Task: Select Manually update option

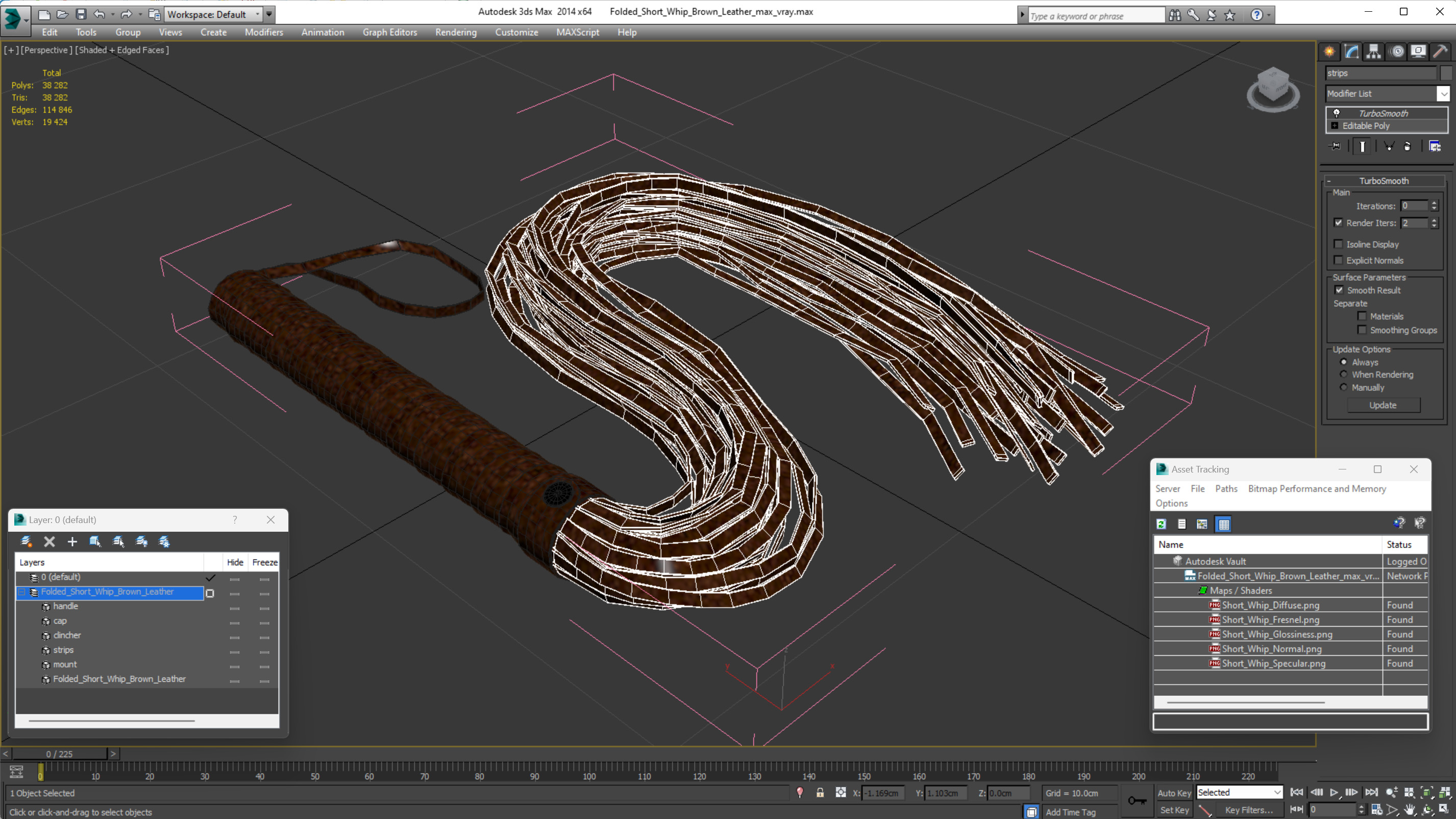Action: click(x=1344, y=387)
